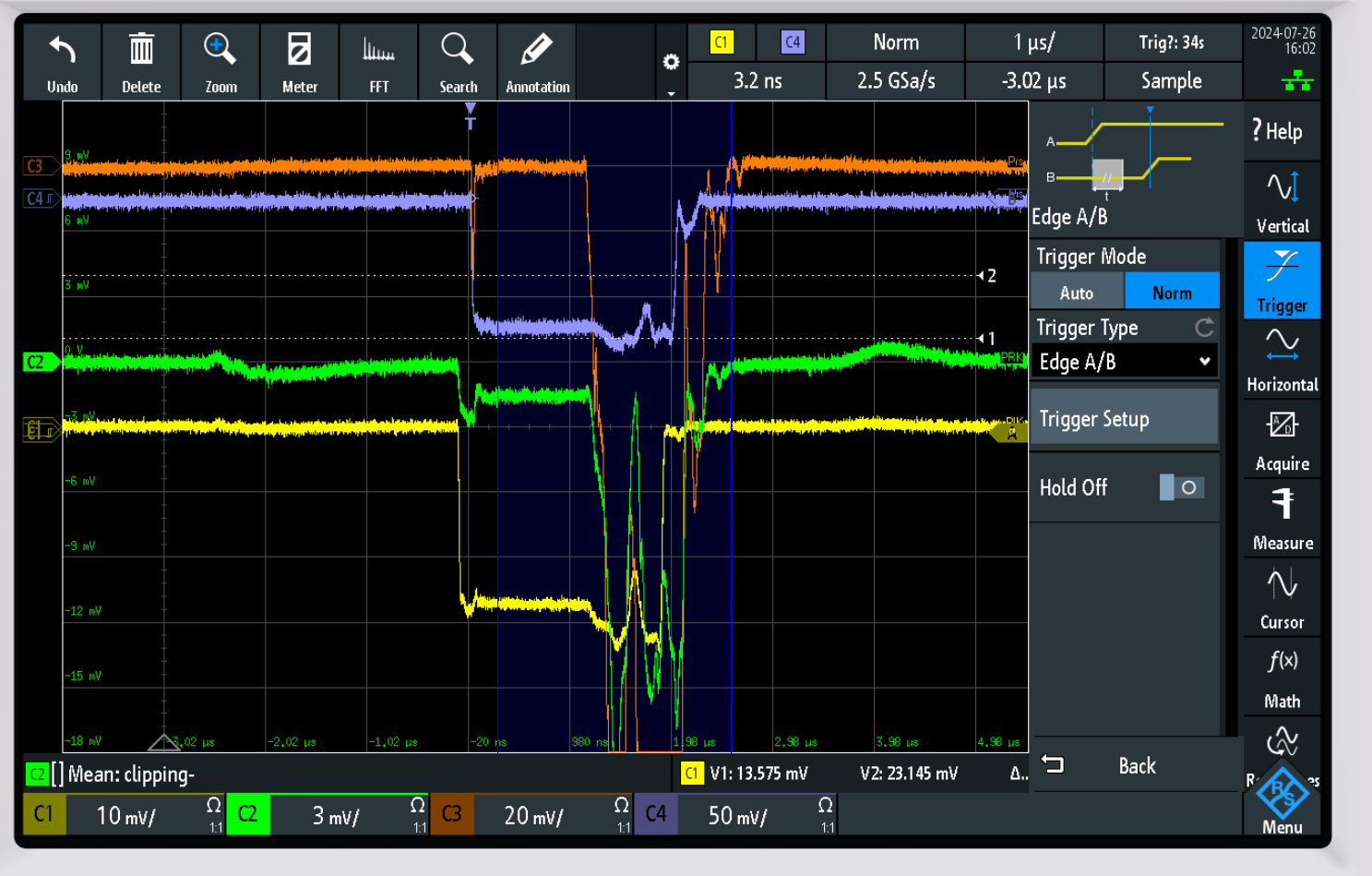Click the Undo arrow icon
The image size is (1372, 876).
click(62, 51)
